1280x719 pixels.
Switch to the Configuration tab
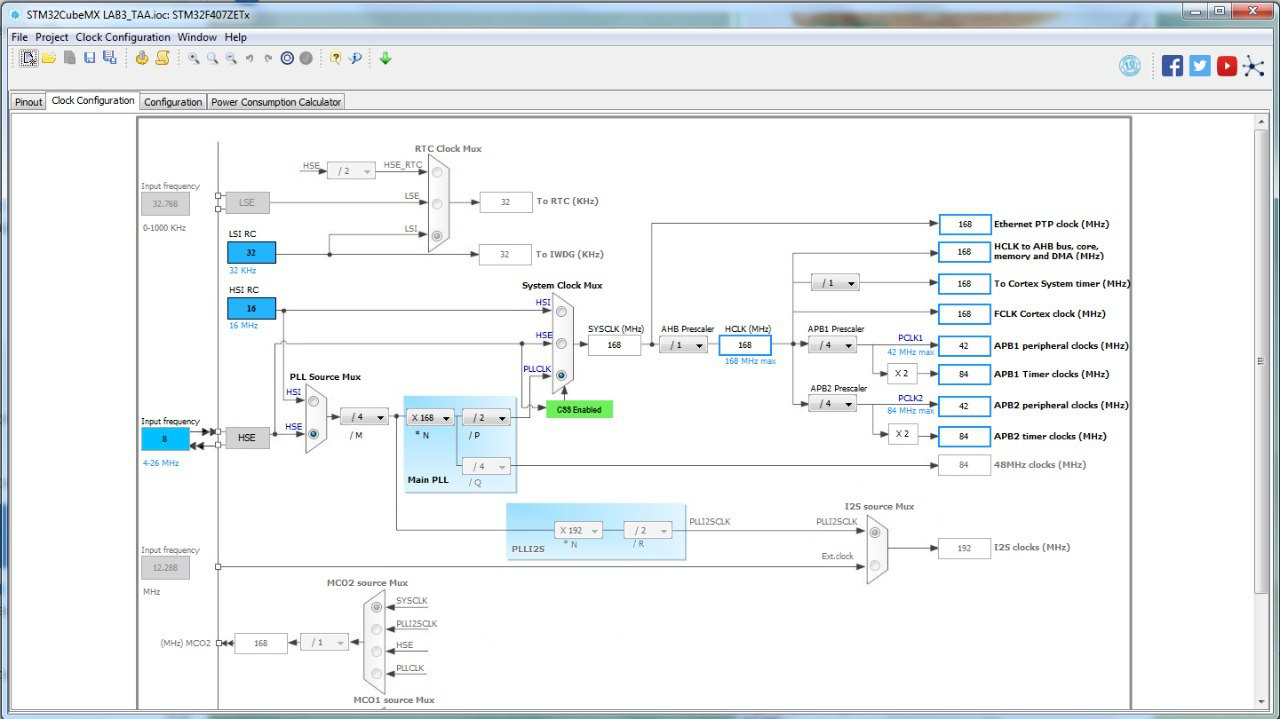[173, 102]
